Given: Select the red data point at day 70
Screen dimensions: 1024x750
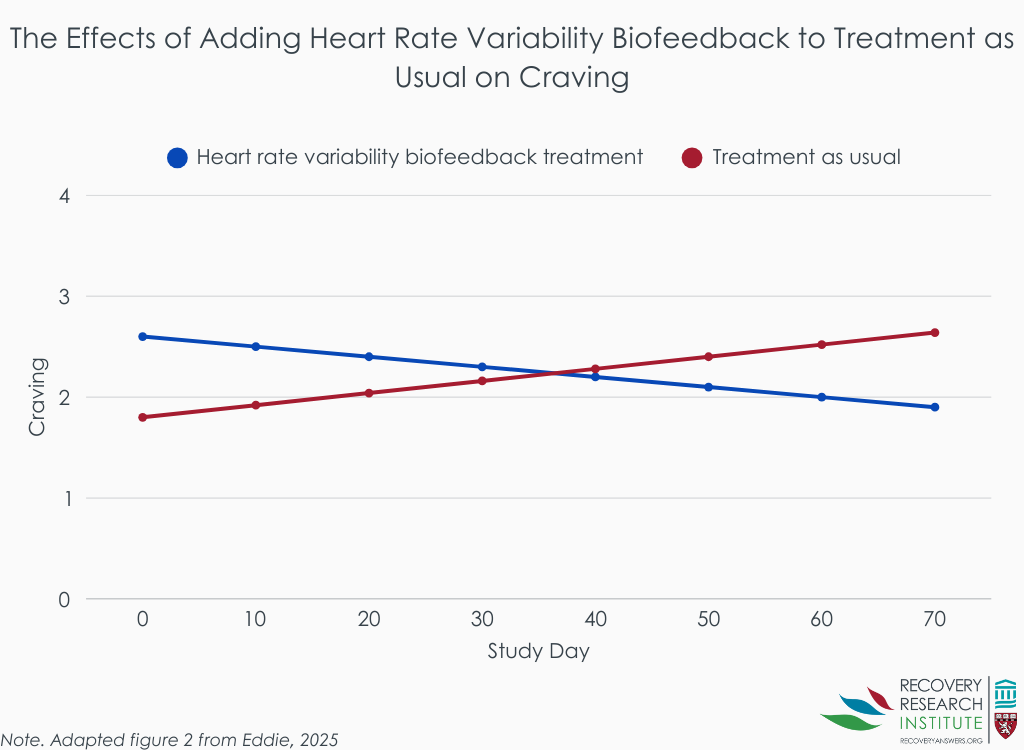Looking at the screenshot, I should pos(935,332).
